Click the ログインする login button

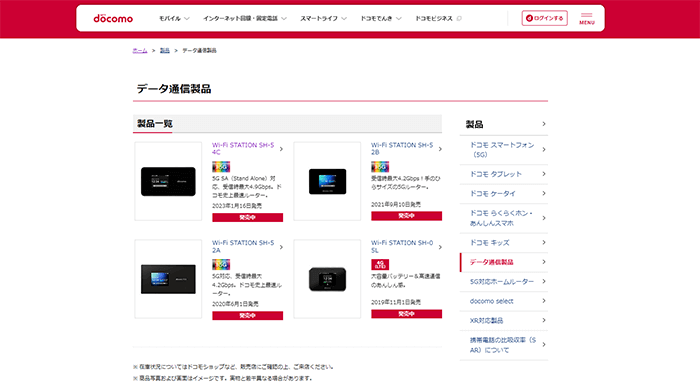(545, 18)
